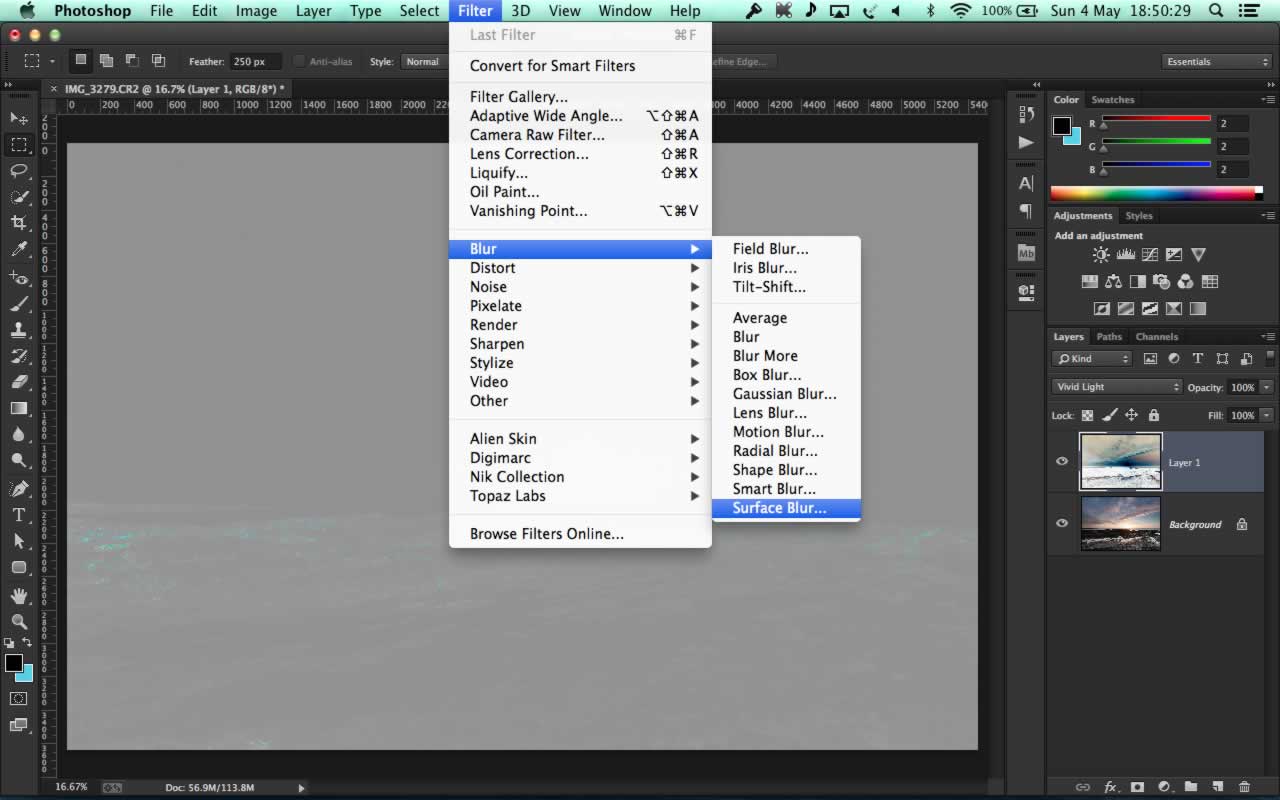Image resolution: width=1280 pixels, height=800 pixels.
Task: Hide Layer 1 using its eye icon
Action: pyautogui.click(x=1062, y=462)
